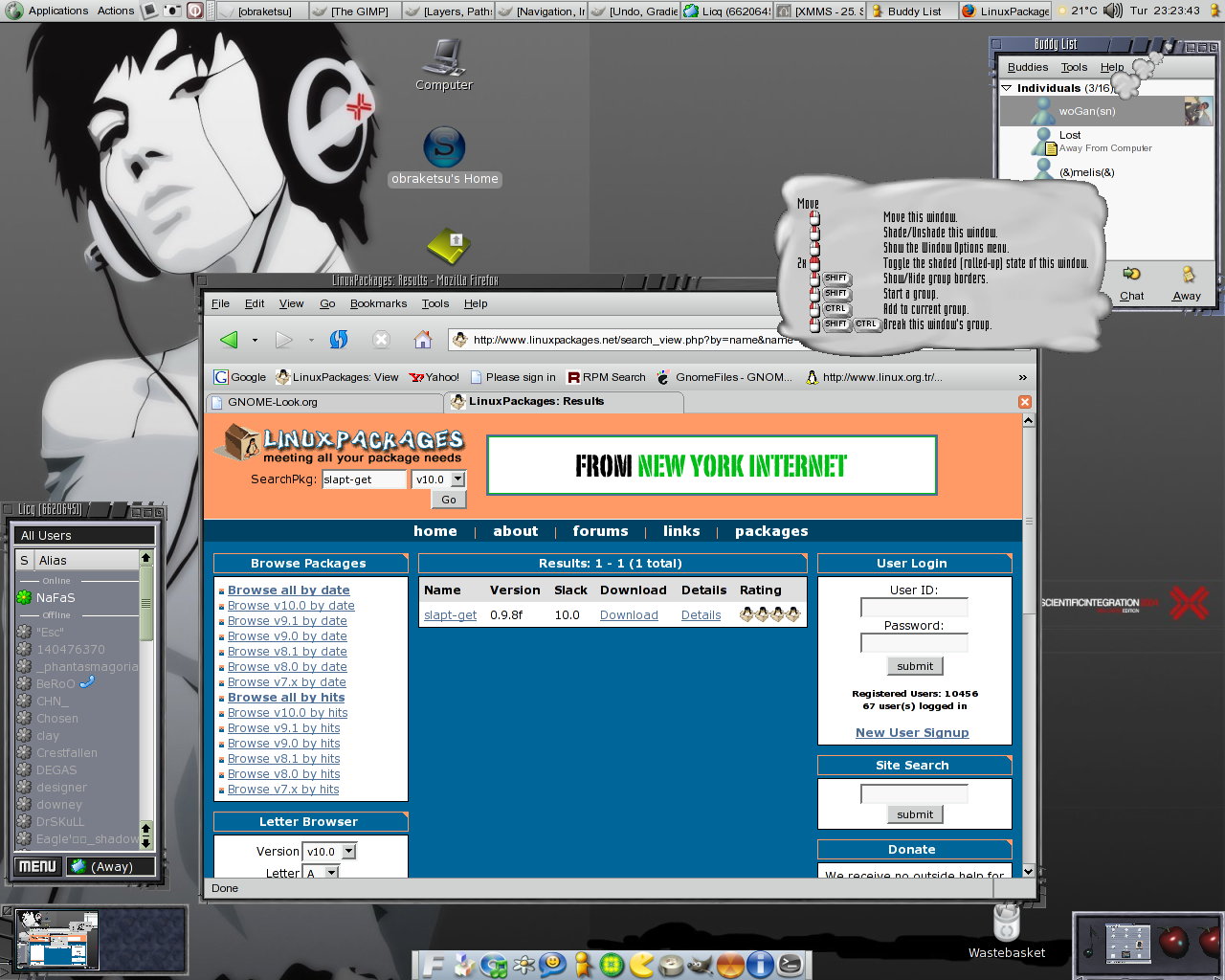Expand bookmarks toolbar overflow chevron

[1022, 377]
